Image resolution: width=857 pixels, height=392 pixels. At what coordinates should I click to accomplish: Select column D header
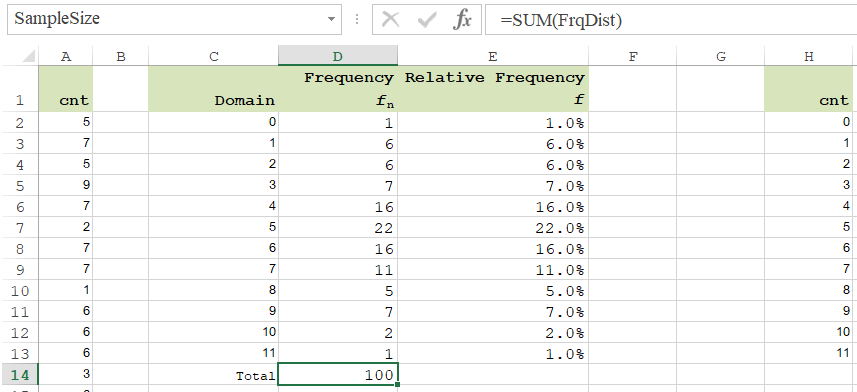click(338, 56)
